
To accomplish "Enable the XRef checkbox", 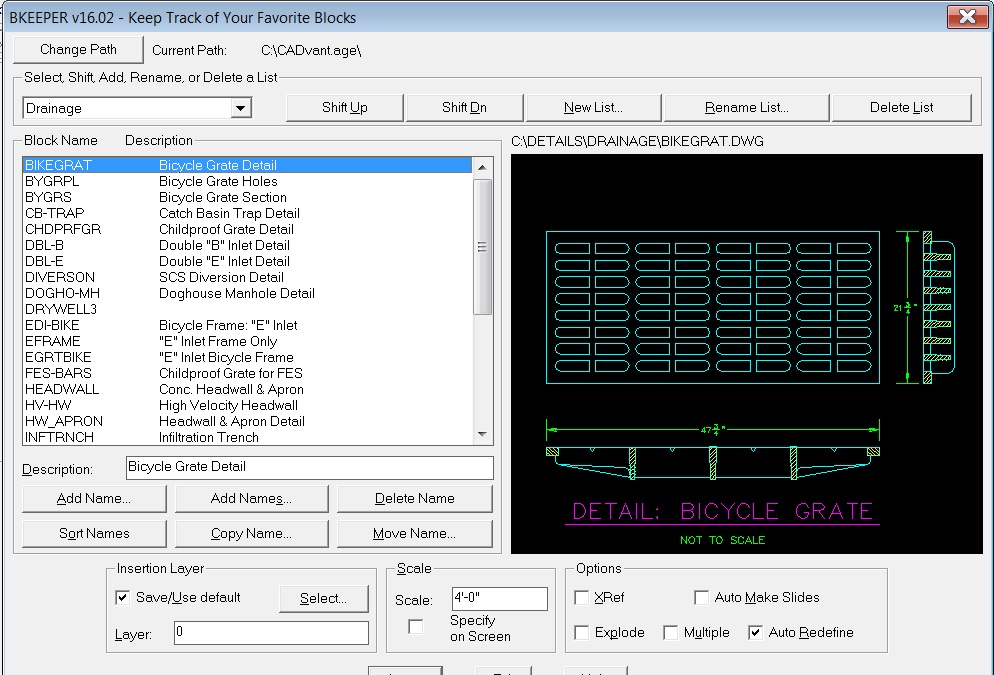I will (x=582, y=597).
